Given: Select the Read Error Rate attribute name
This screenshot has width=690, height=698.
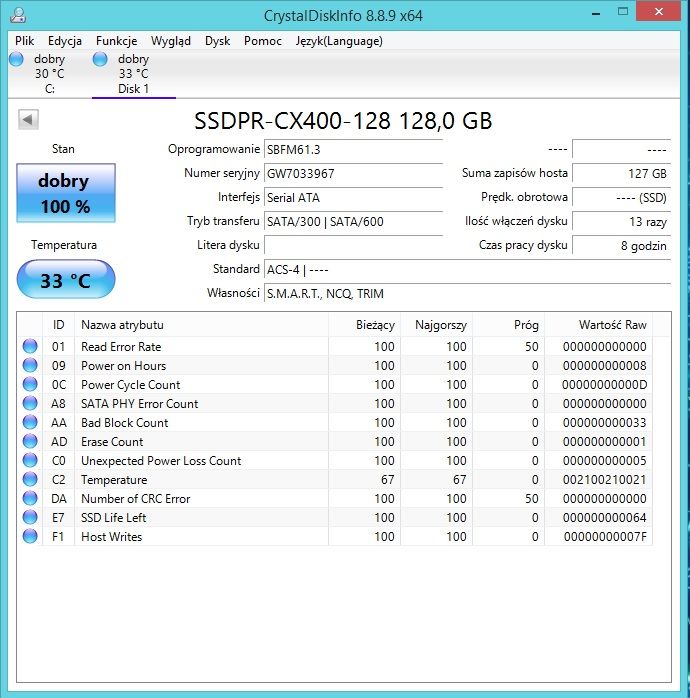Looking at the screenshot, I should (x=121, y=347).
